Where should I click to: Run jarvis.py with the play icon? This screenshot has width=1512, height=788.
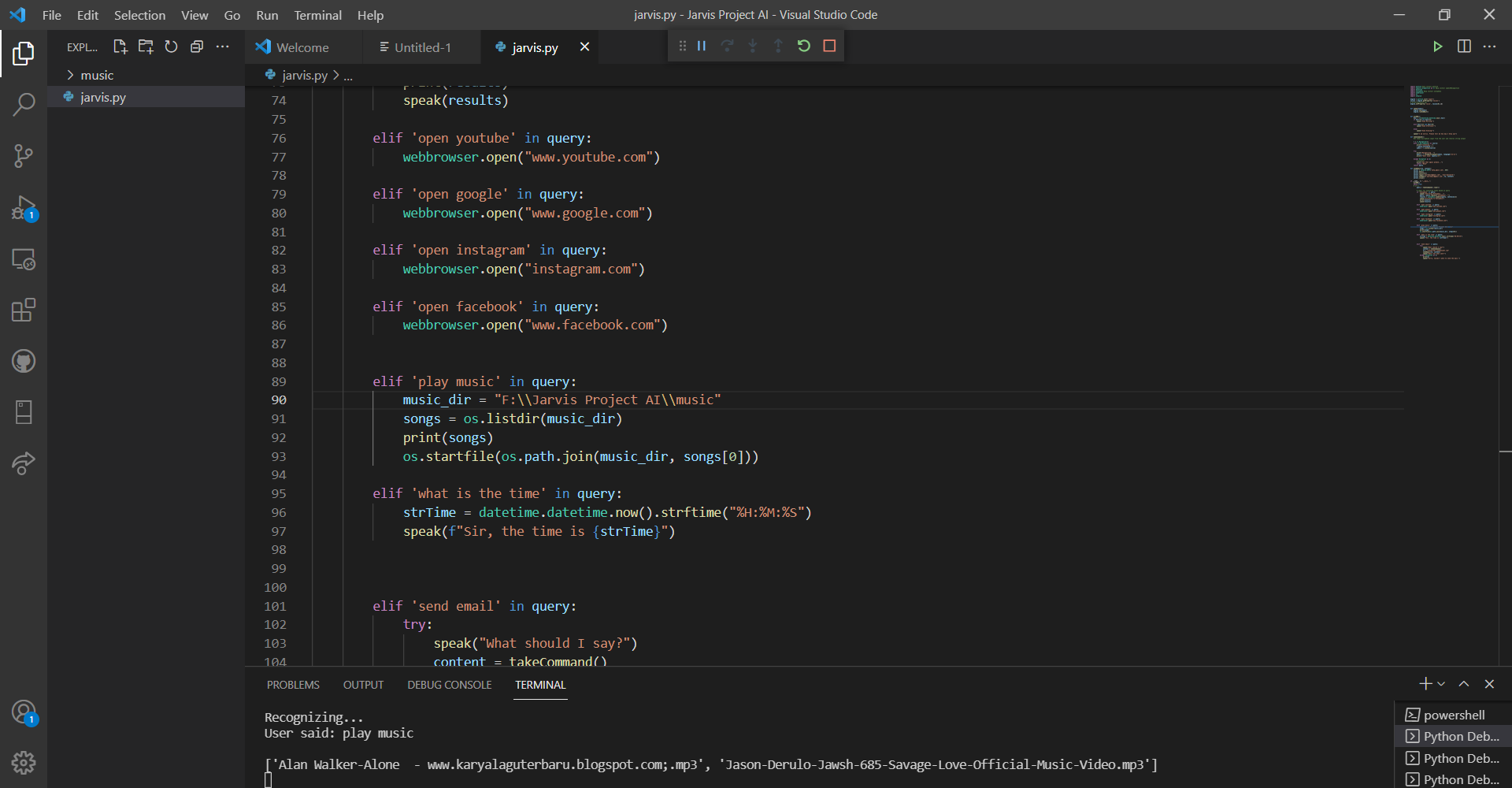pos(1438,46)
